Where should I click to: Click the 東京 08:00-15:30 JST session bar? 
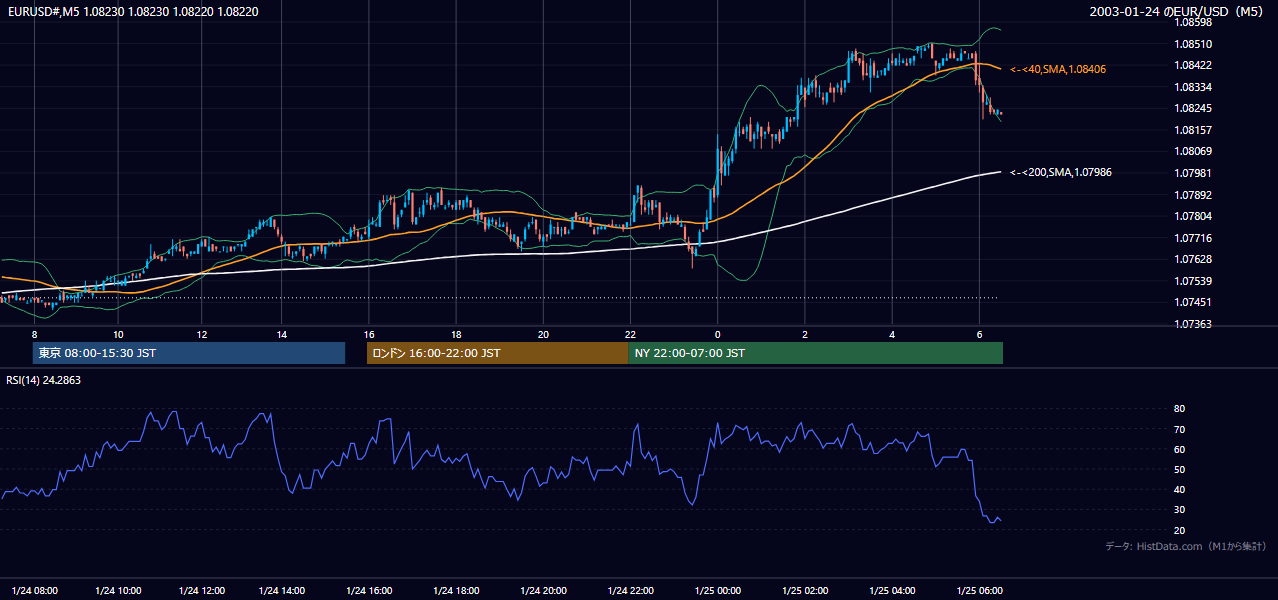point(188,353)
